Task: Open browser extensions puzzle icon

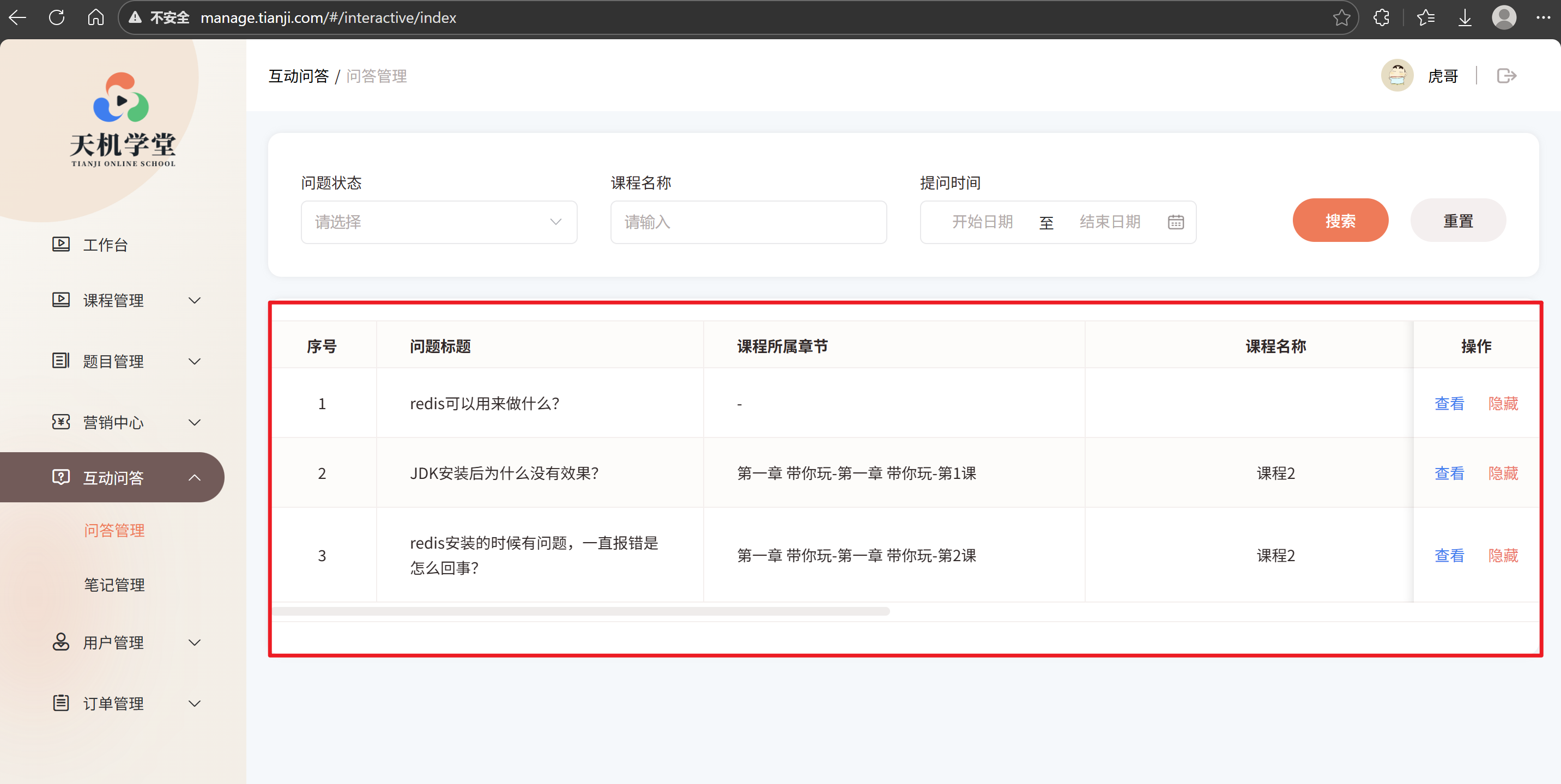Action: tap(1381, 17)
